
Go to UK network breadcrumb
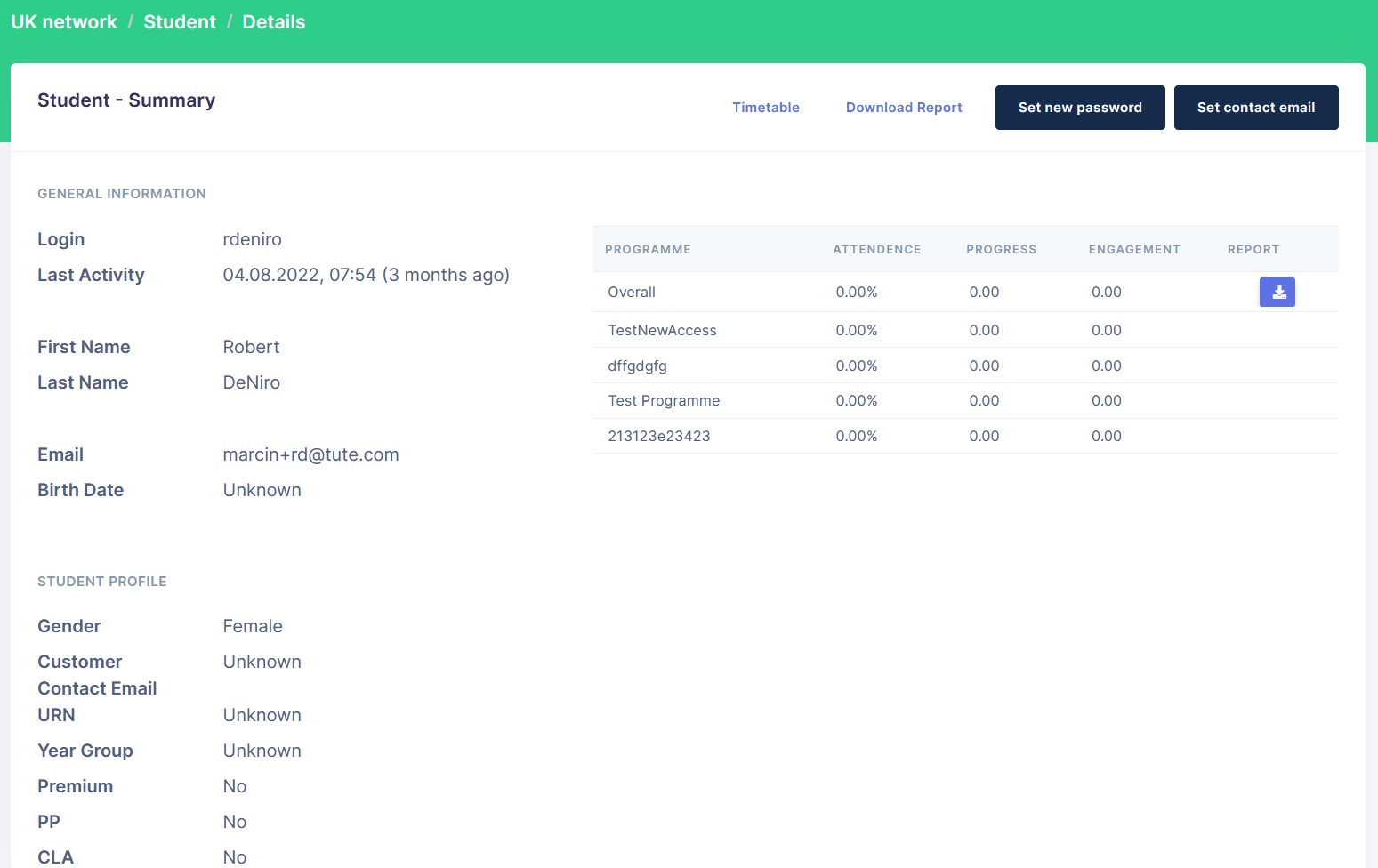(64, 22)
